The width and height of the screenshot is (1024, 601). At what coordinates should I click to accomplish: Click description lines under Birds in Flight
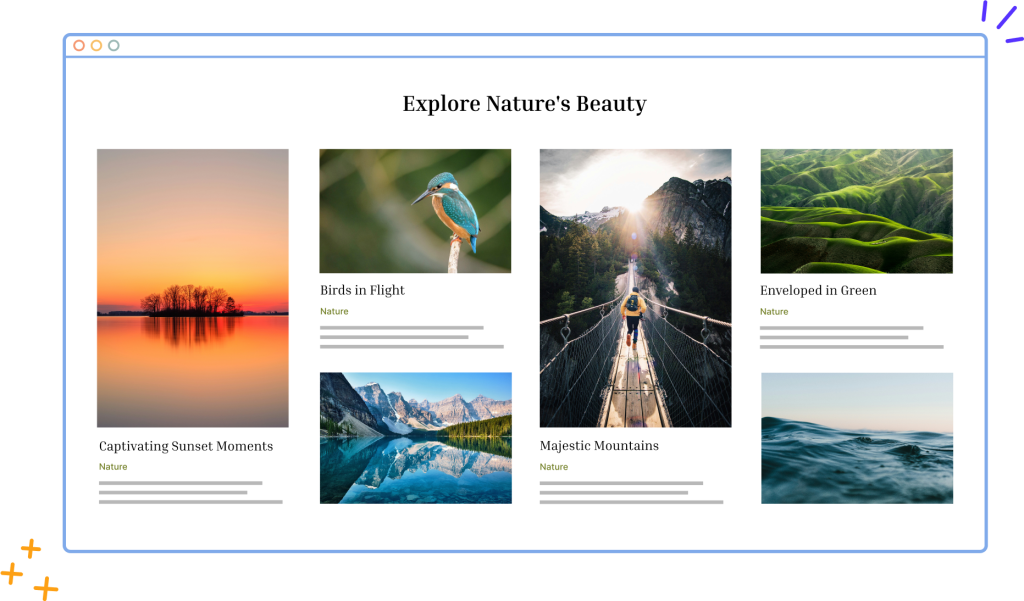410,337
